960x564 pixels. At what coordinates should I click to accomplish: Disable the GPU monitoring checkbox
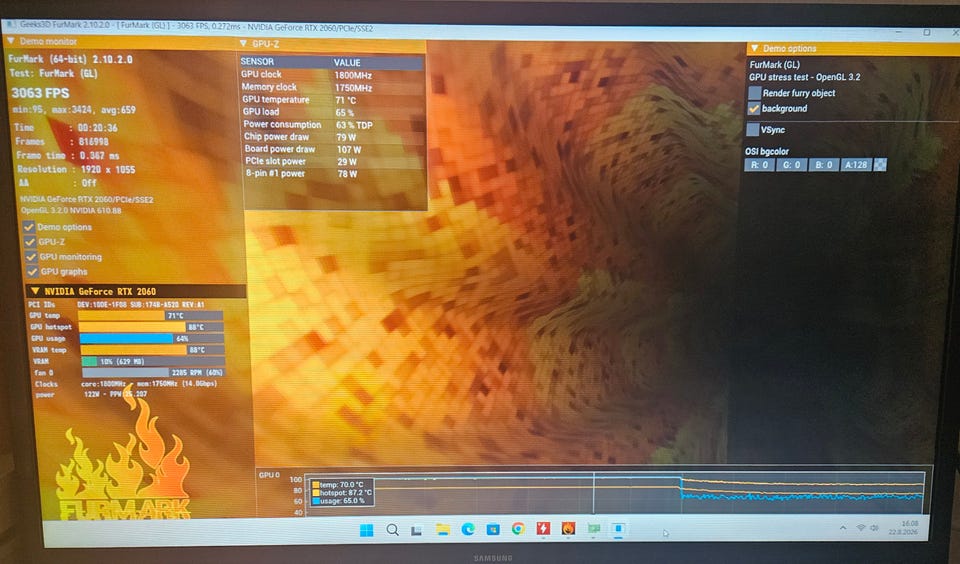point(31,257)
